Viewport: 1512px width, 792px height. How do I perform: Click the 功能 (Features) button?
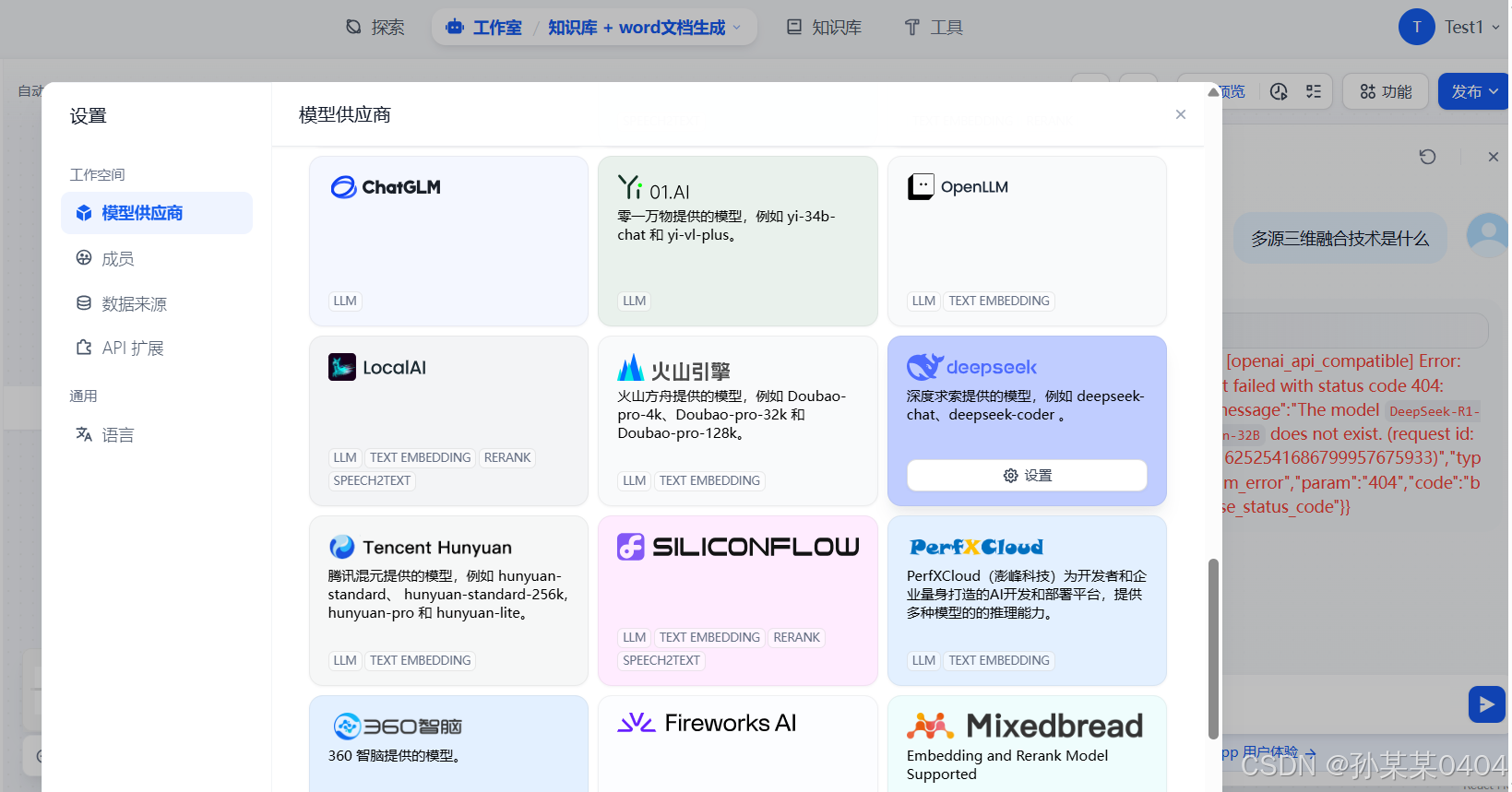pyautogui.click(x=1385, y=91)
